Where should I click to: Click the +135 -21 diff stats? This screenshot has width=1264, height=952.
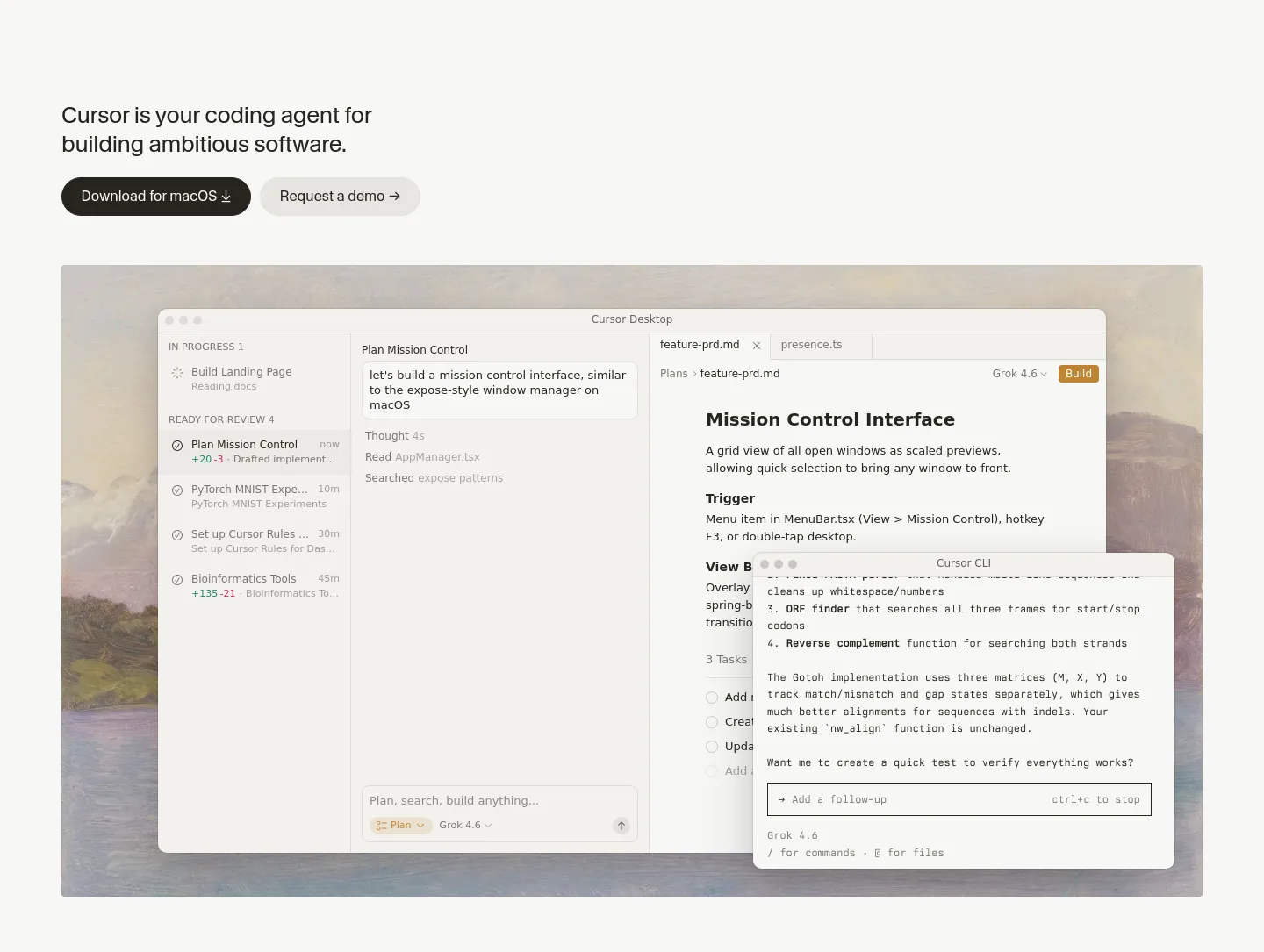pos(213,593)
